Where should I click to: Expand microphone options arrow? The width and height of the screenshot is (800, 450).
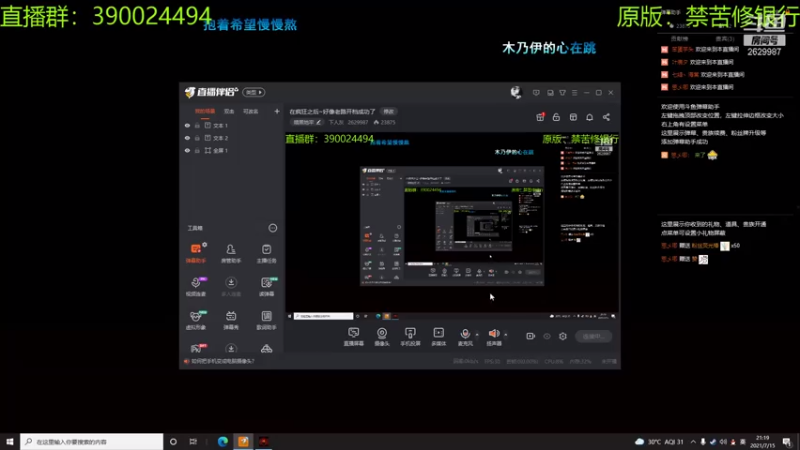coord(477,335)
